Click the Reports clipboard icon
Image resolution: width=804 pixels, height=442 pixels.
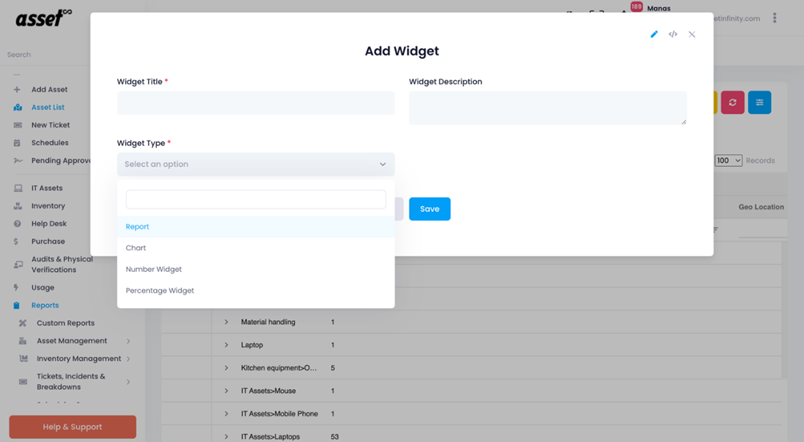(16, 306)
